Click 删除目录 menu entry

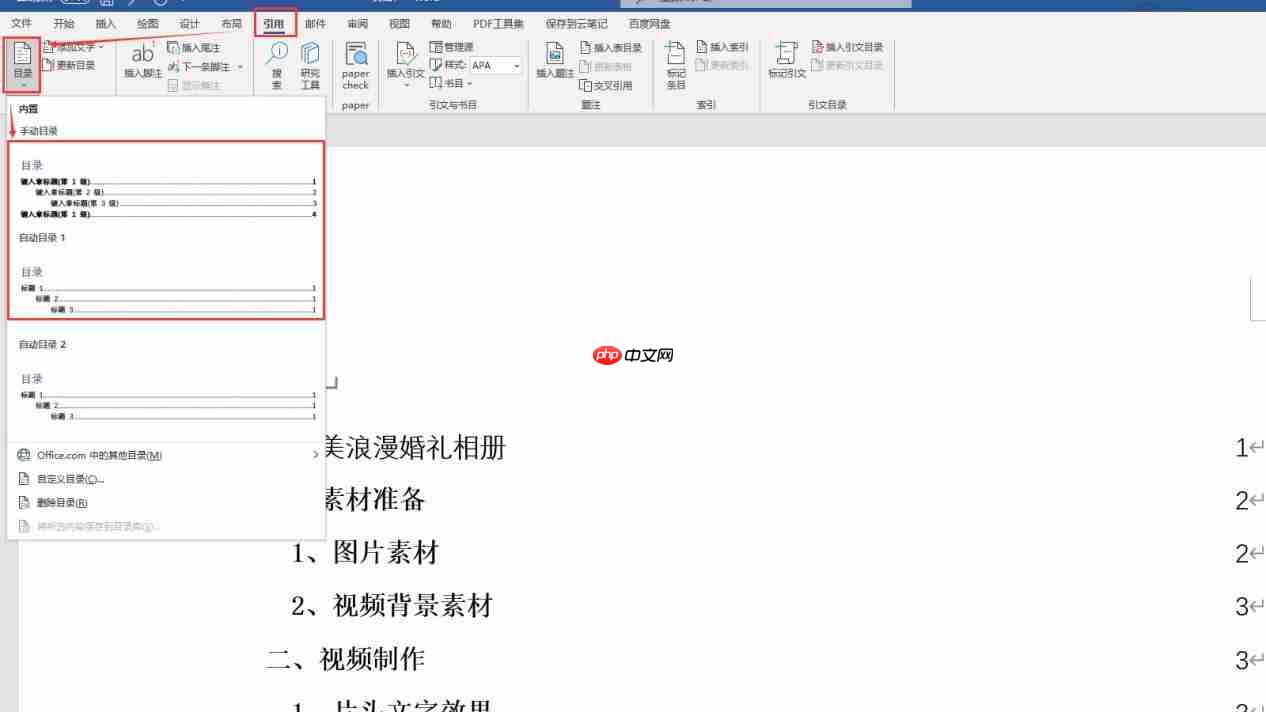pyautogui.click(x=166, y=503)
